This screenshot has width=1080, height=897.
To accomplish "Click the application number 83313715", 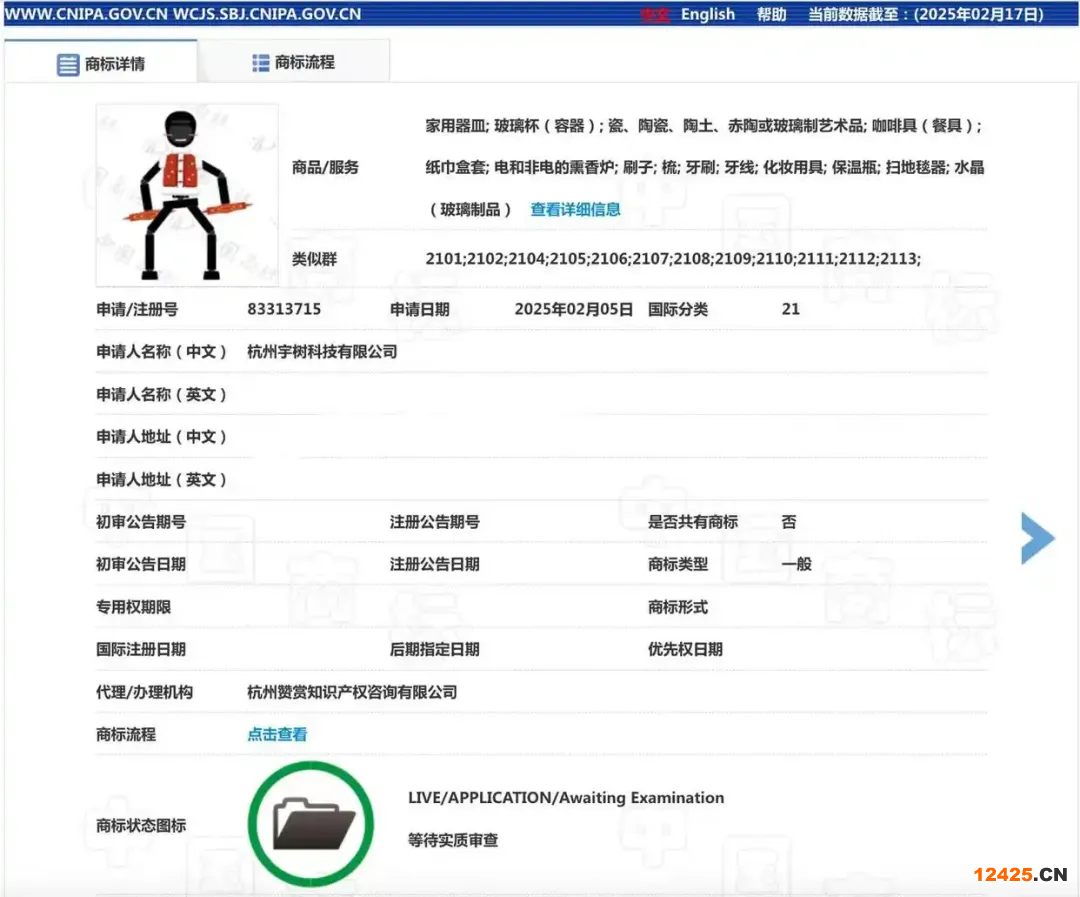I will pos(284,309).
